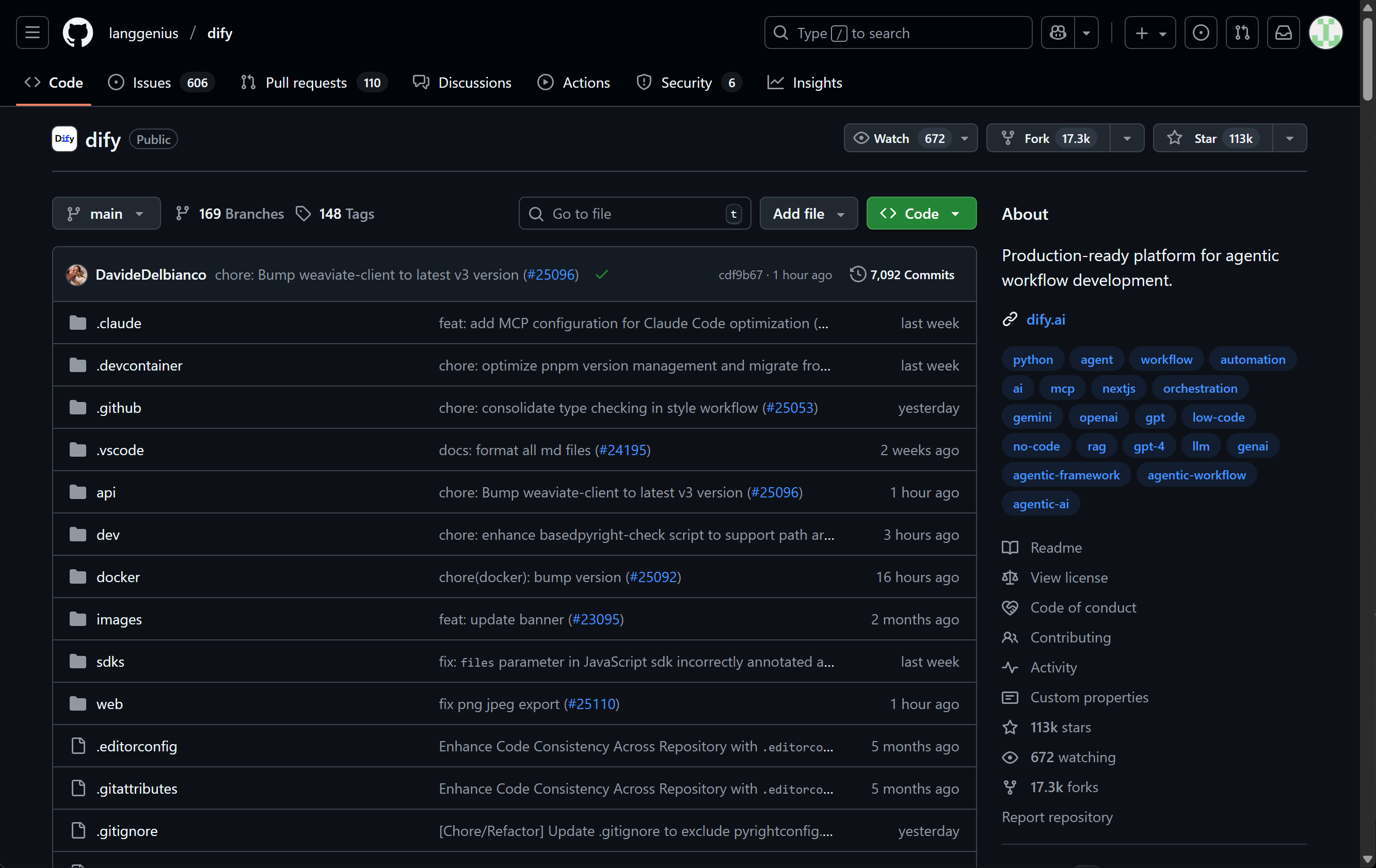The width and height of the screenshot is (1376, 868).
Task: Visit the dify.ai website link
Action: [1046, 319]
